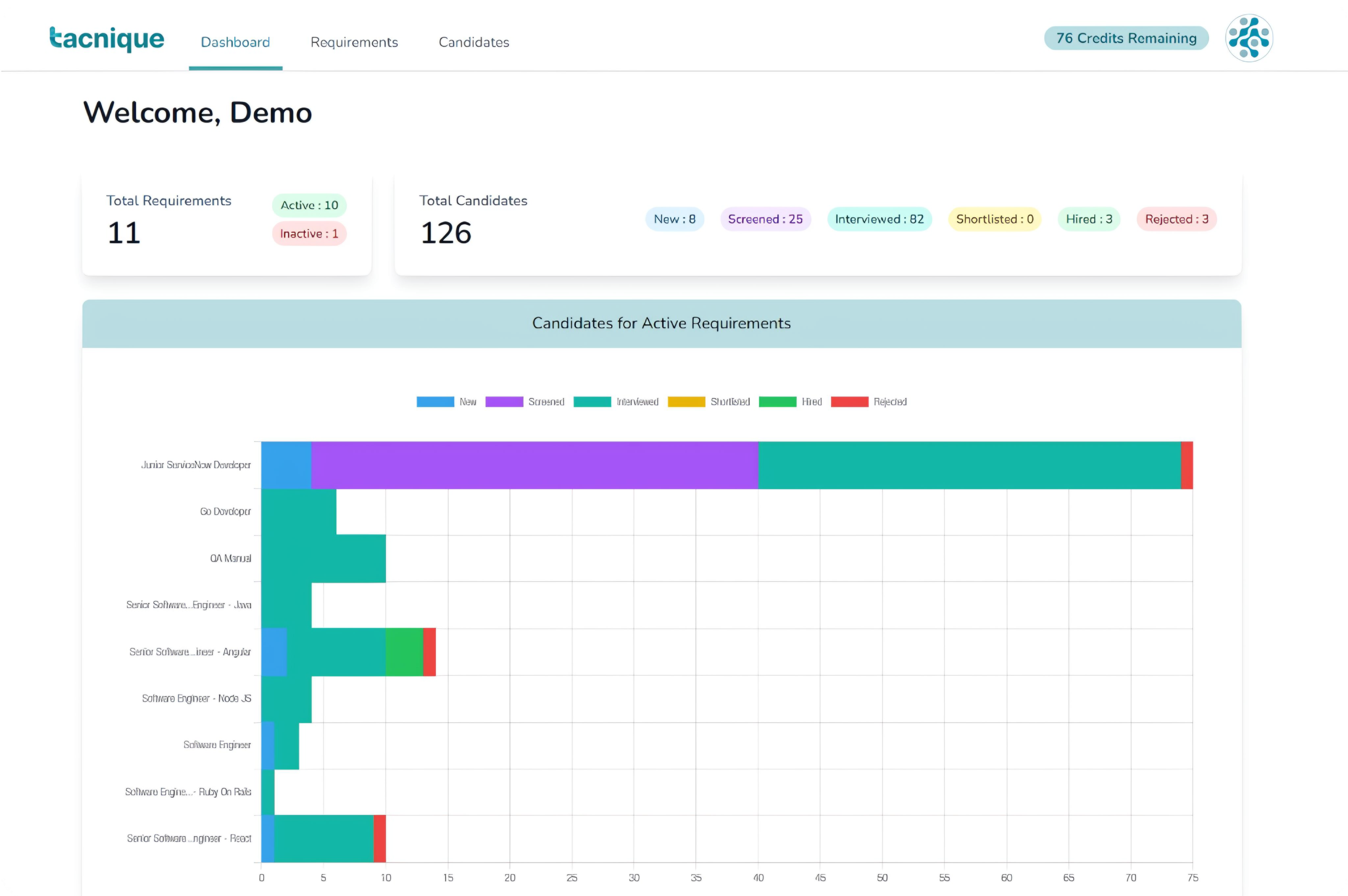Toggle the Hired legend green swatch
1348x896 pixels.
tap(777, 402)
